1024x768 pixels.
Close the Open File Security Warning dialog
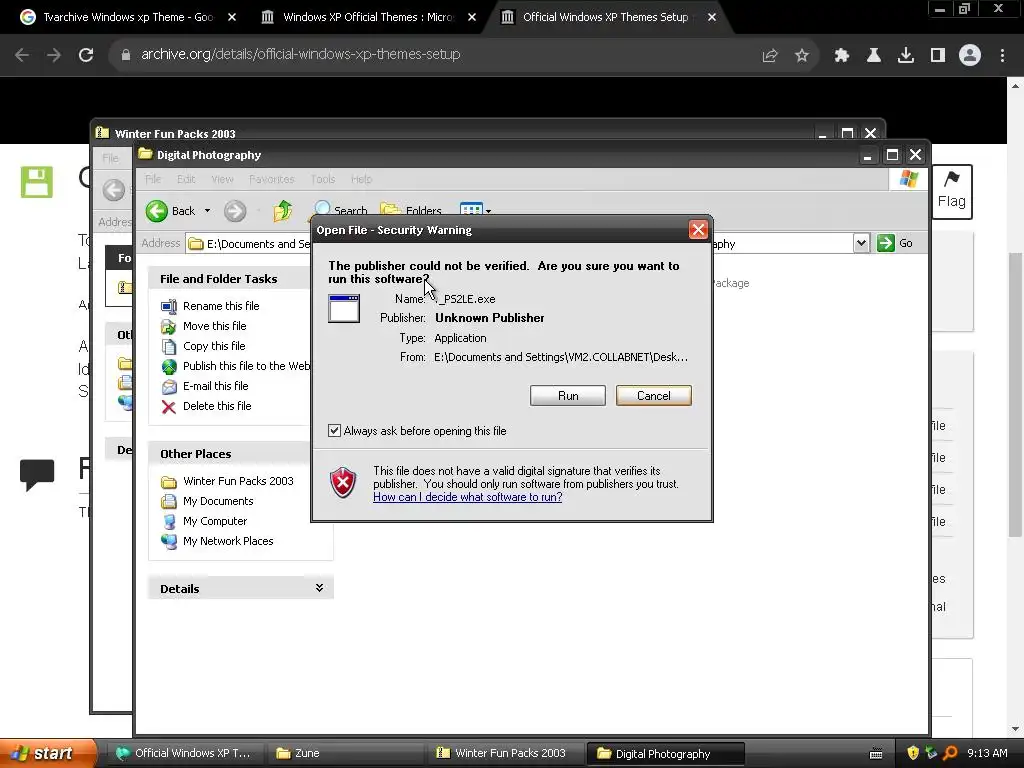(x=698, y=230)
